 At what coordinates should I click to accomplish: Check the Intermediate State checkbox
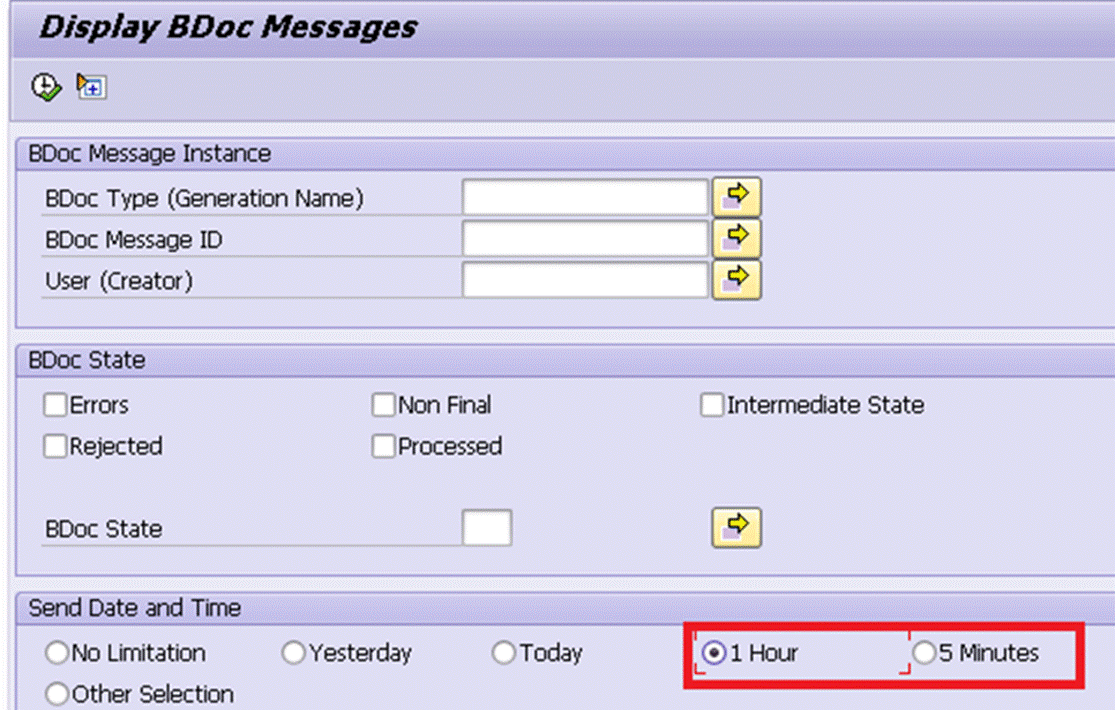712,405
